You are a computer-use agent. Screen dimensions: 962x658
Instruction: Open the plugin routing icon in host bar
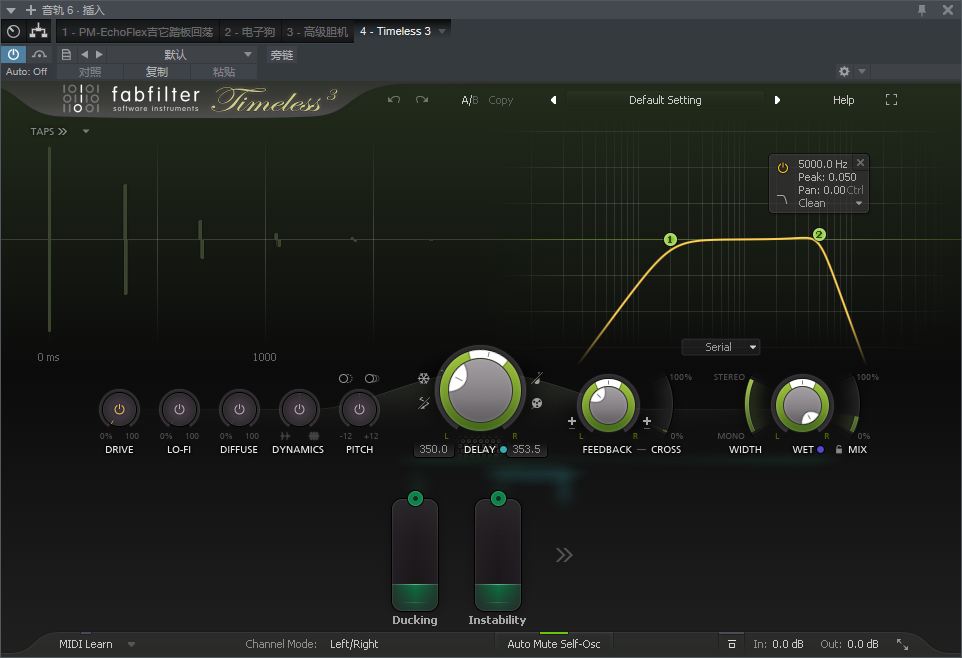[x=39, y=31]
